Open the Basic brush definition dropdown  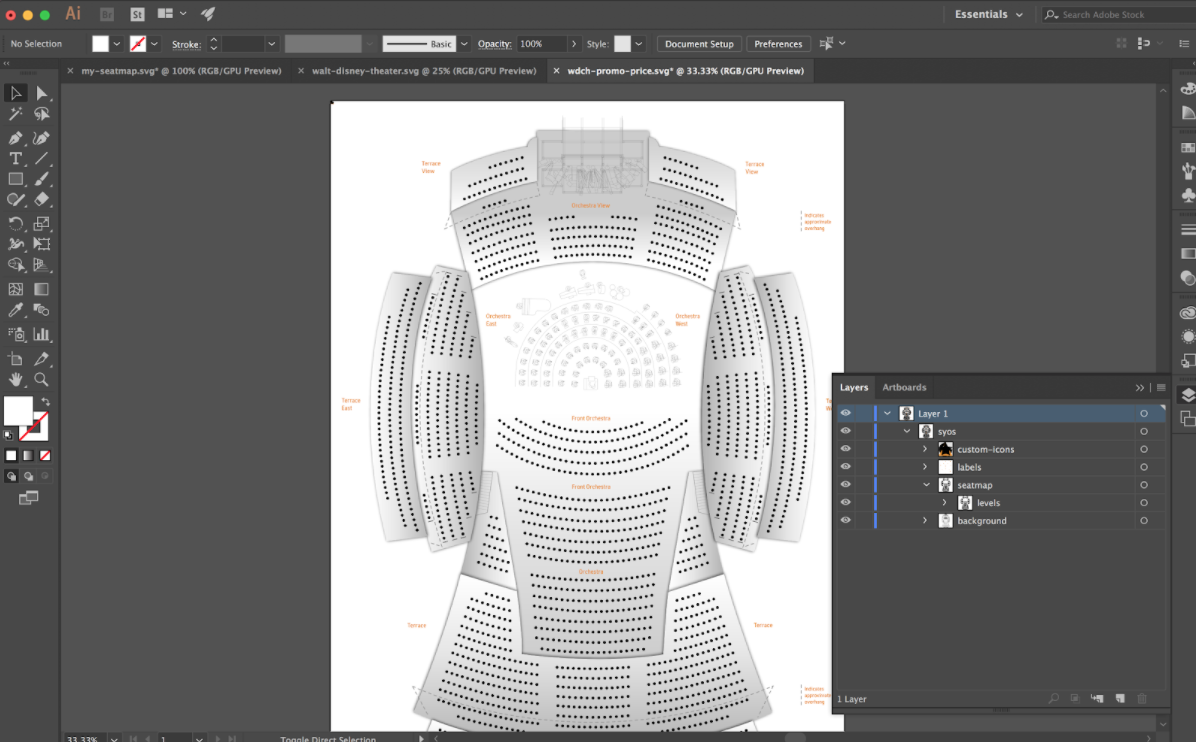464,44
